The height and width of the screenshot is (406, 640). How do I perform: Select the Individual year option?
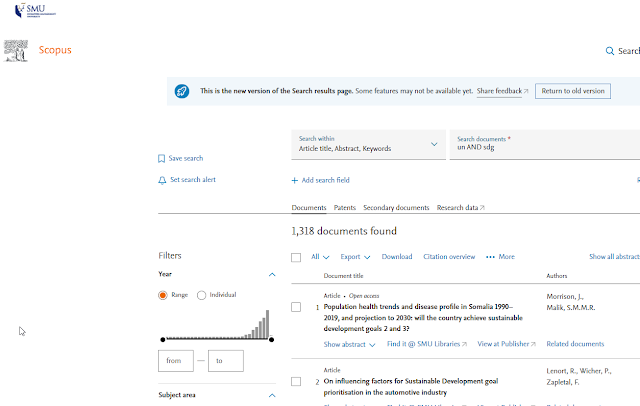(x=201, y=295)
